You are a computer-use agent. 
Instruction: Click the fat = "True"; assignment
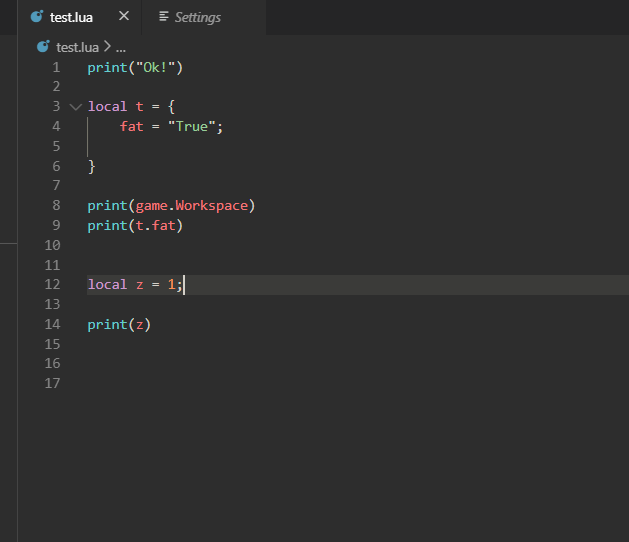[171, 127]
